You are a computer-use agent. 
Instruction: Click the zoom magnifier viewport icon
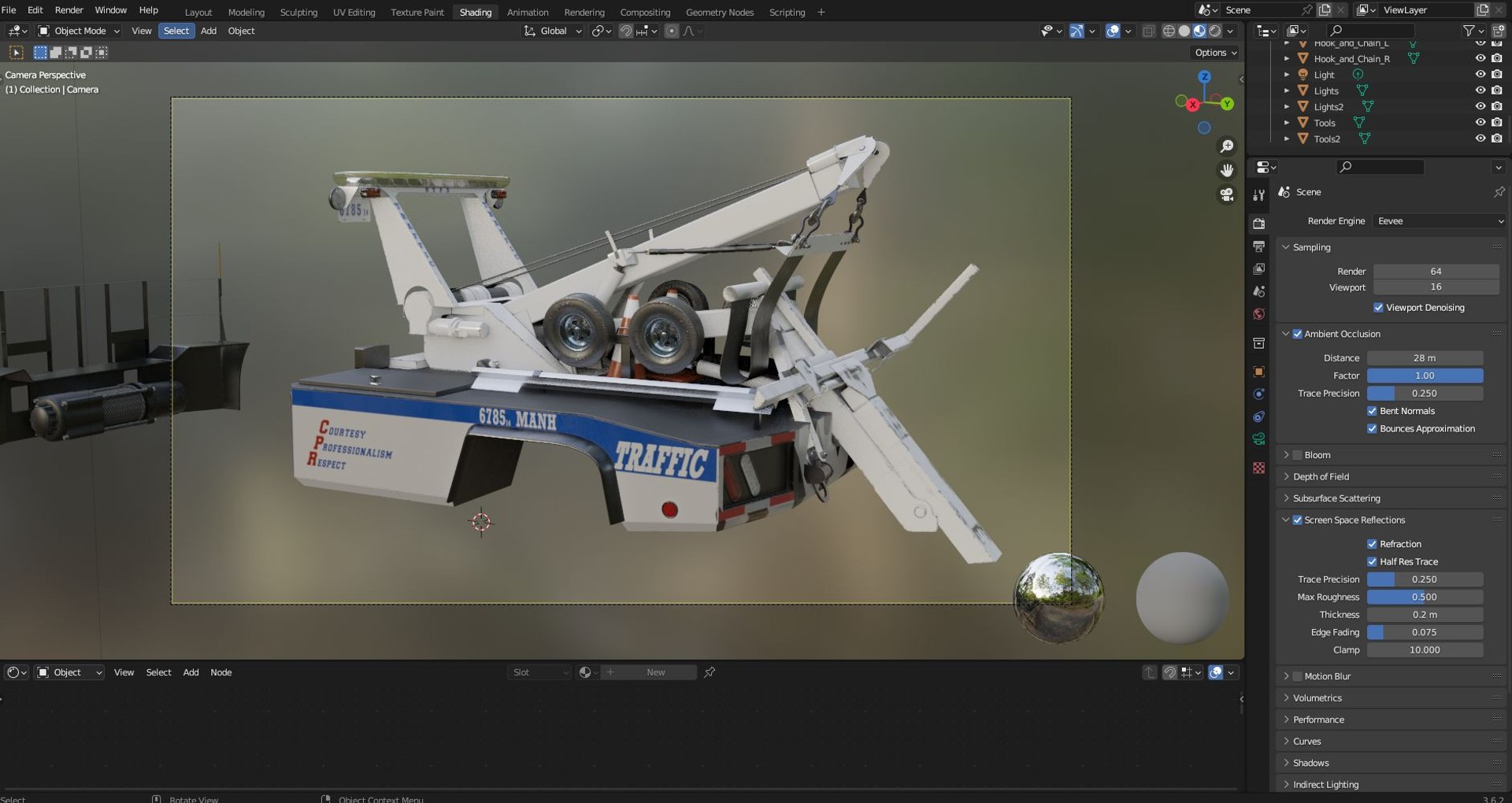(x=1226, y=146)
